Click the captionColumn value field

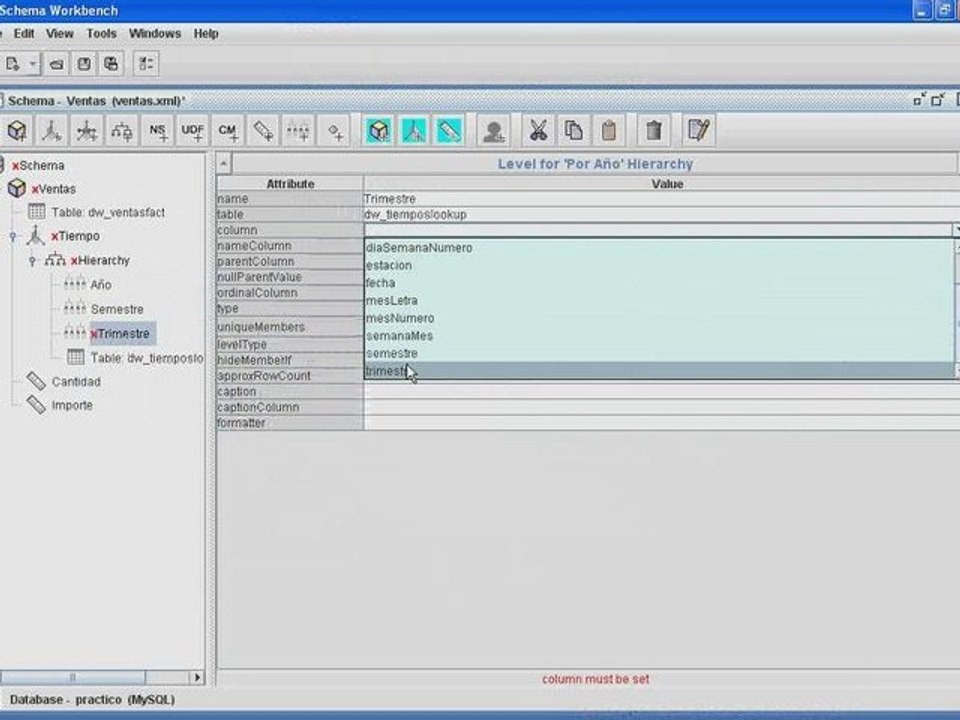click(x=662, y=408)
